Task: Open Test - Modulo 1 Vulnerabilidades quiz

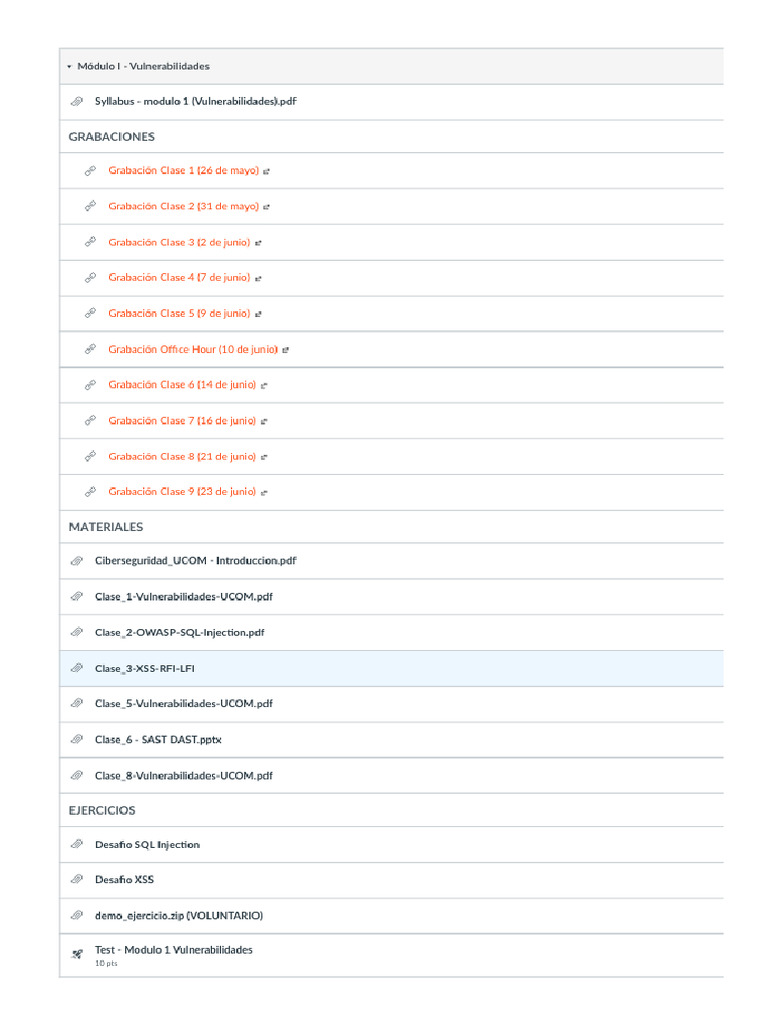Action: (x=174, y=950)
